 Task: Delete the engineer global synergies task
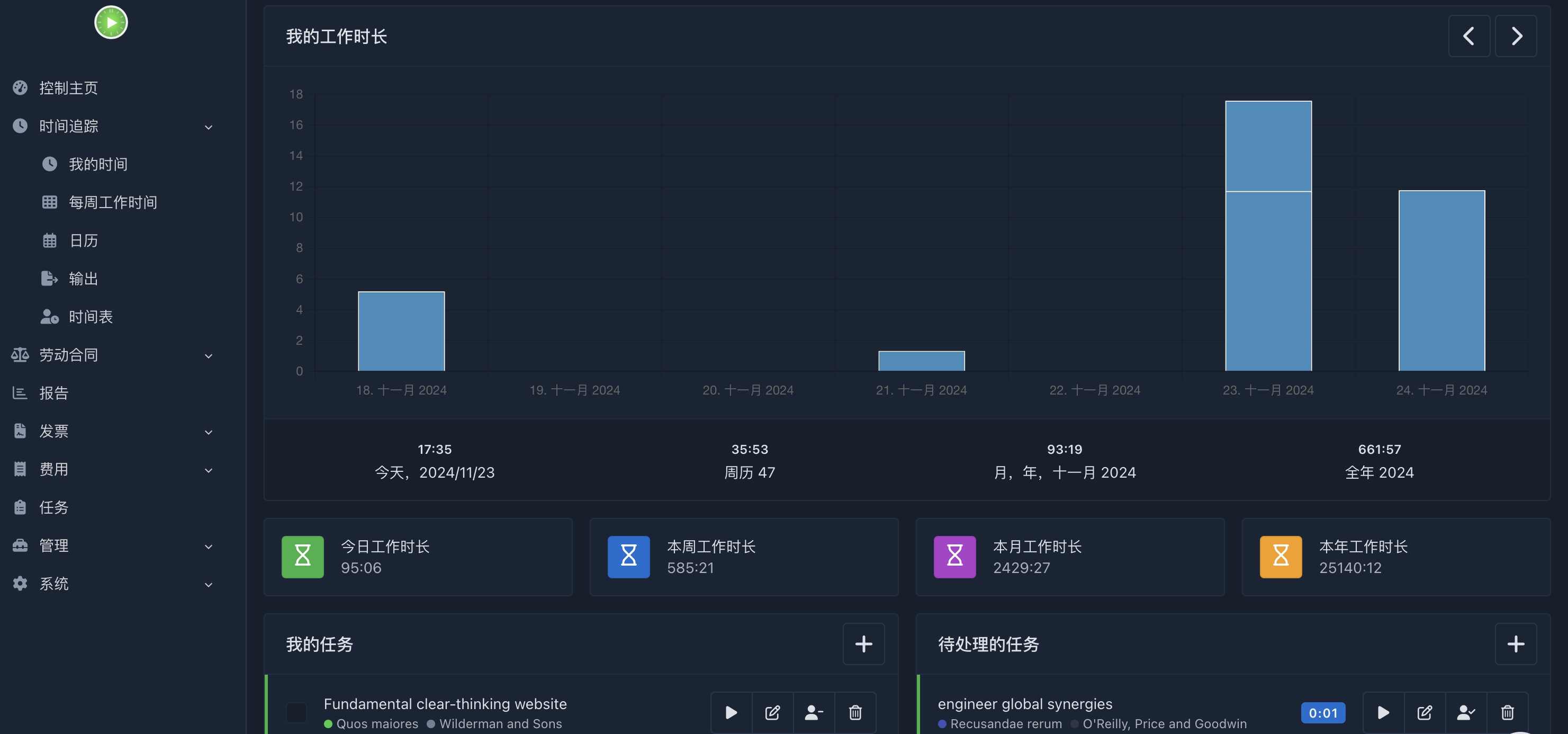[1507, 712]
